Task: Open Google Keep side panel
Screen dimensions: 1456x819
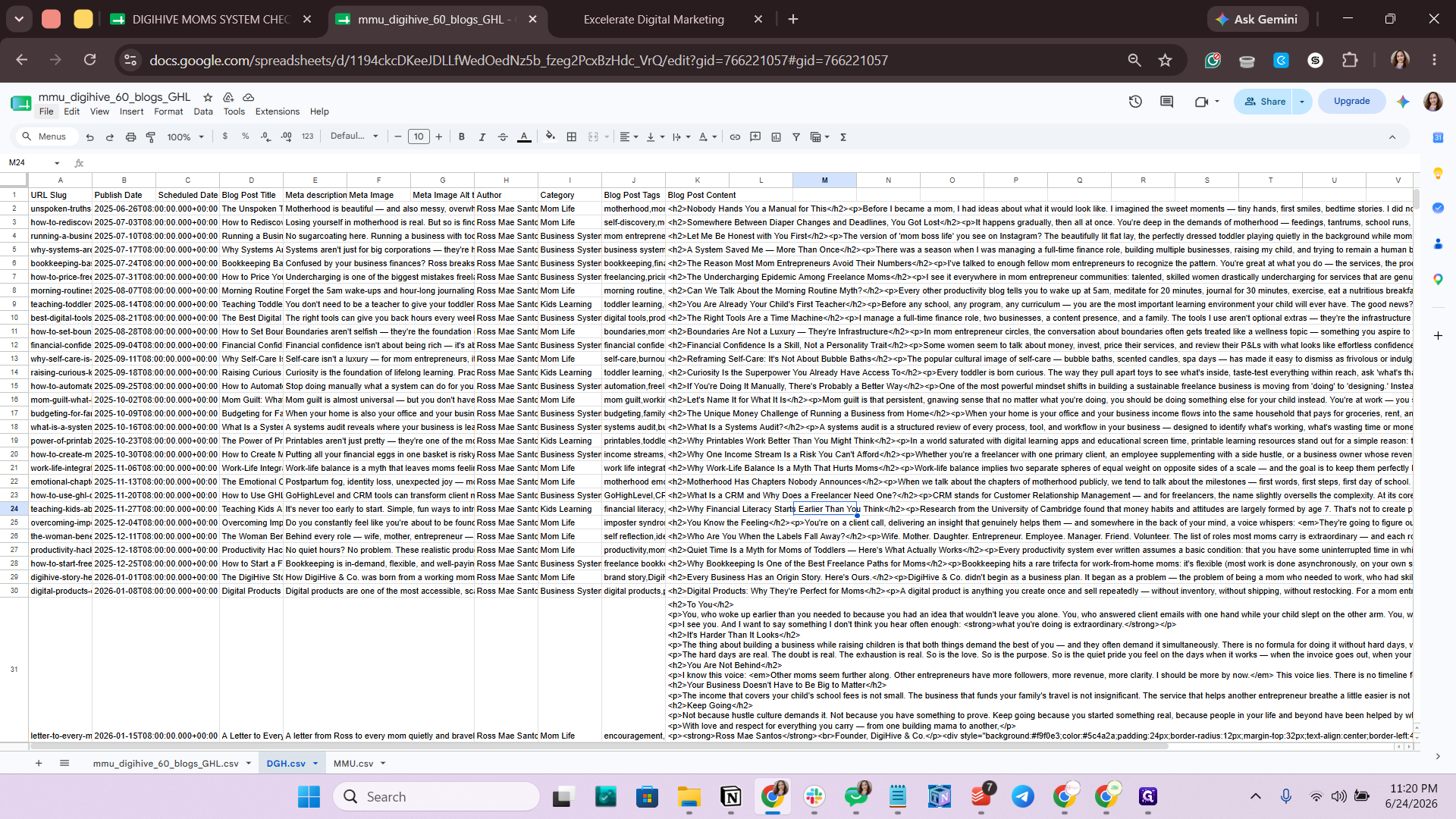Action: click(1438, 173)
